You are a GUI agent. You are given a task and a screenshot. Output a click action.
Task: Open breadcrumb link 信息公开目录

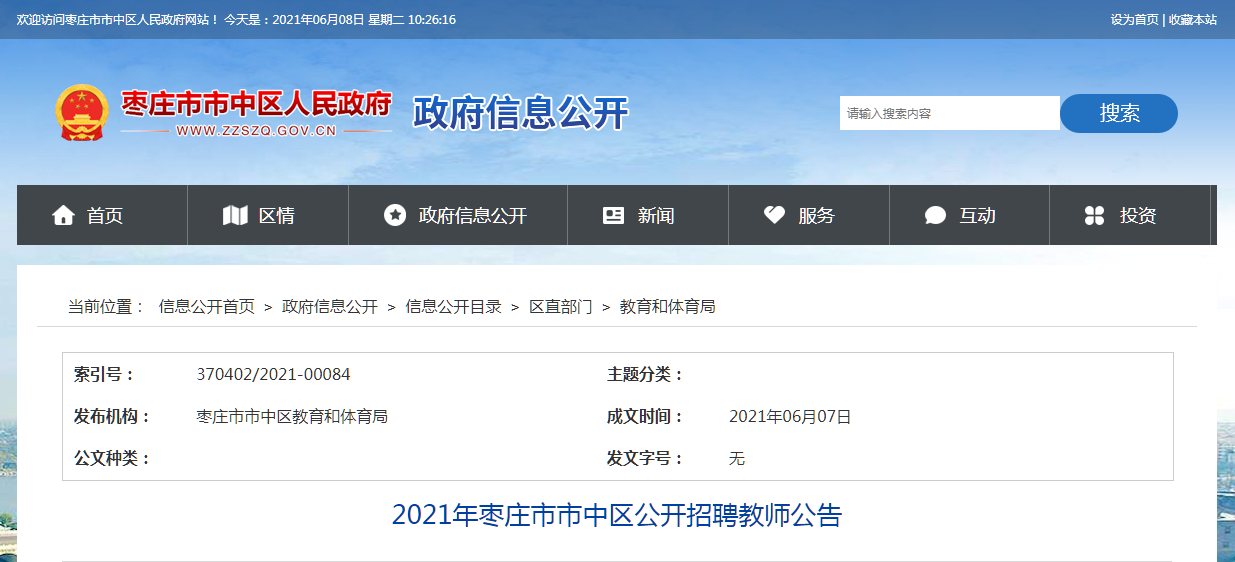click(453, 307)
